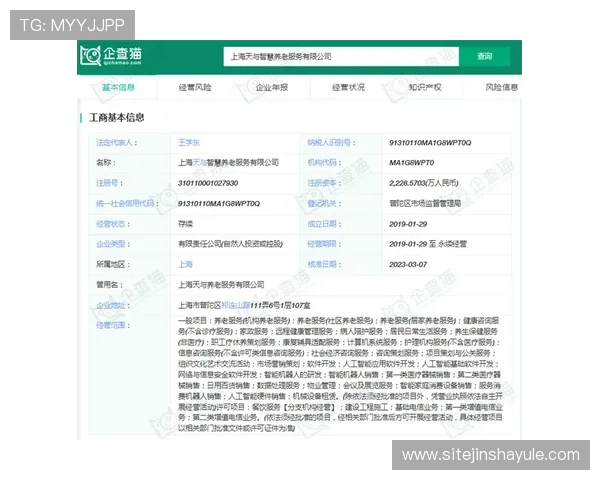Click the 登记机关 value 普陀区市场监督管理局
600x480 pixels.
[x=425, y=203]
